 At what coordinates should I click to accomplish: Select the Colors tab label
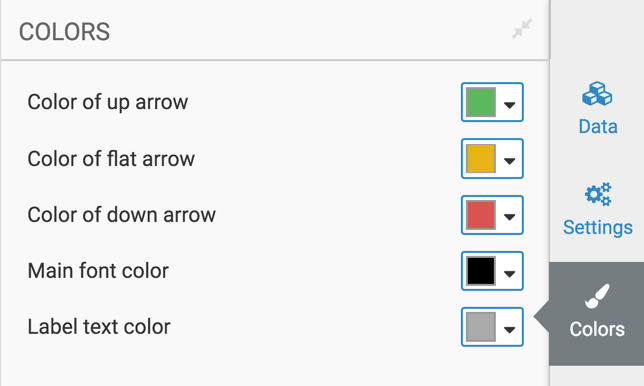point(597,329)
